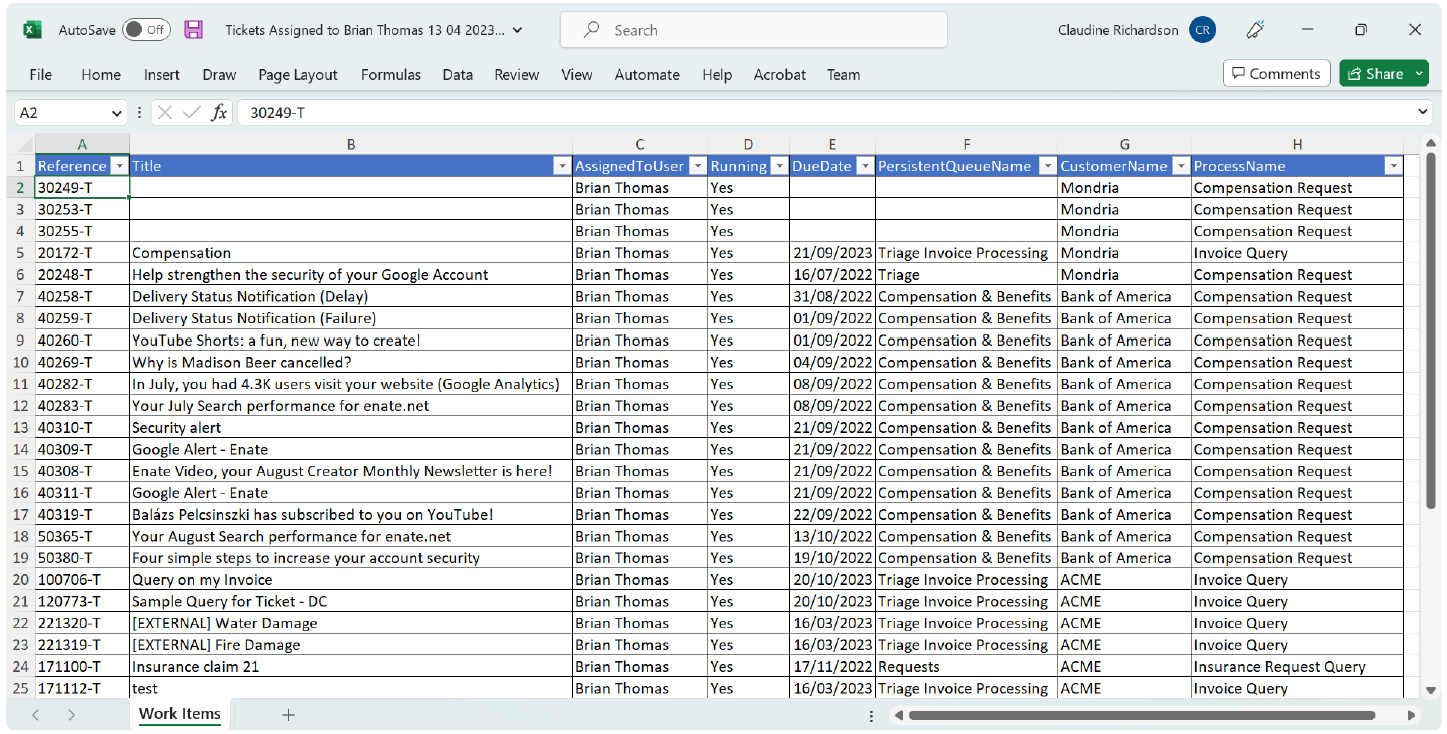1447x734 pixels.
Task: Click the Save floppy disk icon
Action: click(193, 30)
